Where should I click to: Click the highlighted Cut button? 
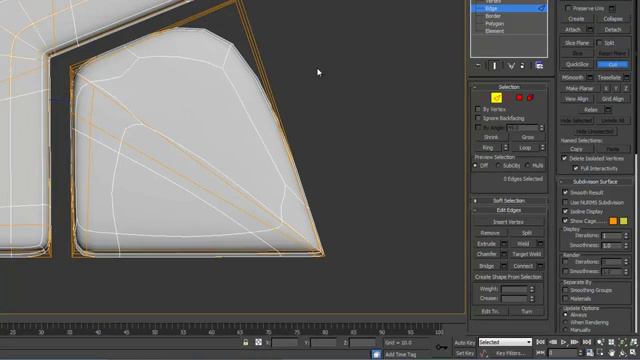coord(613,64)
